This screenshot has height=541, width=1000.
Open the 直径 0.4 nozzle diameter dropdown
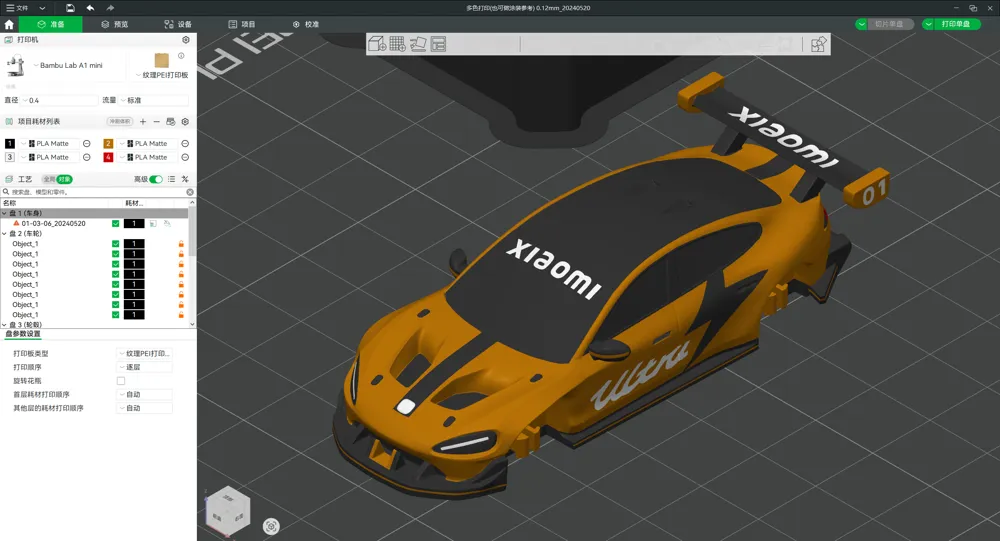(x=59, y=100)
